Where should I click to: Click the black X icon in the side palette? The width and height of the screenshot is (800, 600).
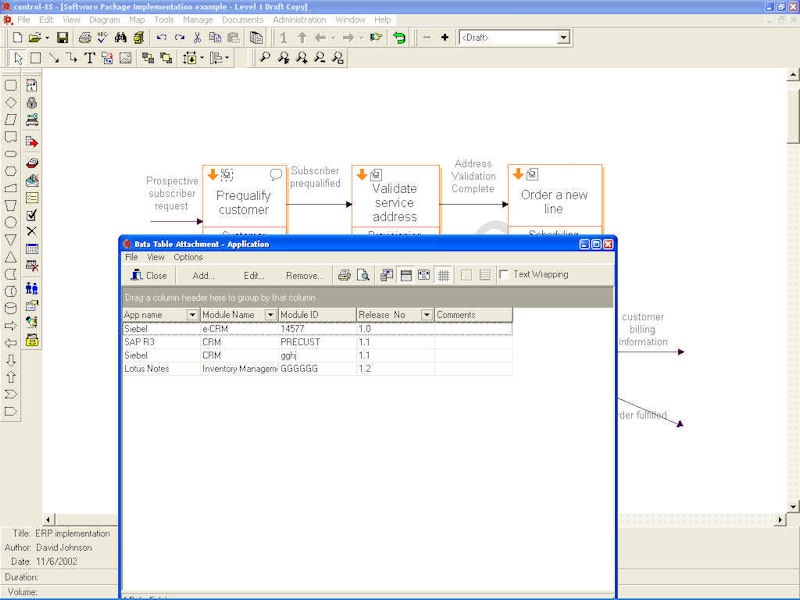pyautogui.click(x=32, y=232)
